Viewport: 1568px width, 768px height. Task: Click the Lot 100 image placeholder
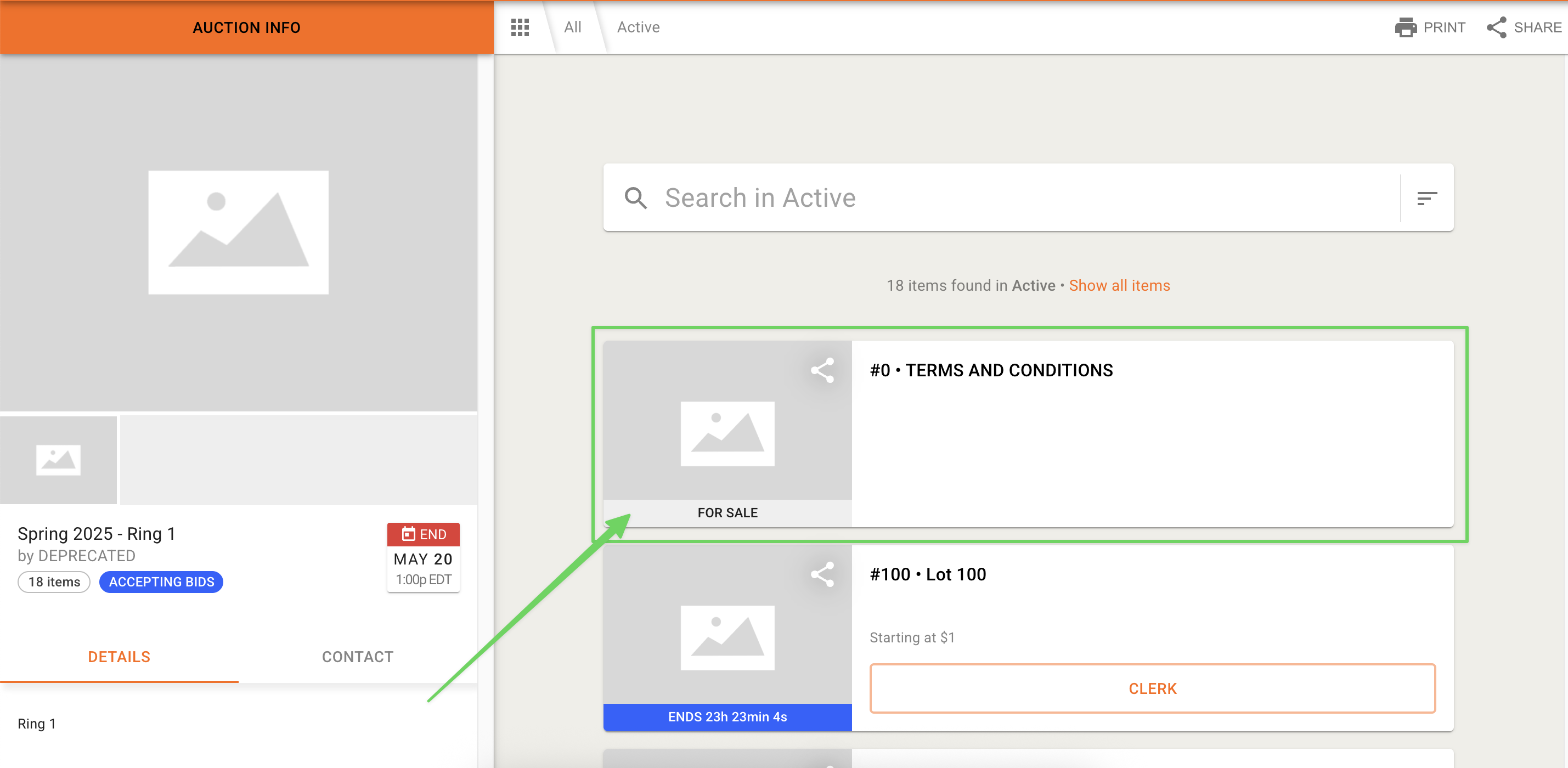[x=727, y=637]
